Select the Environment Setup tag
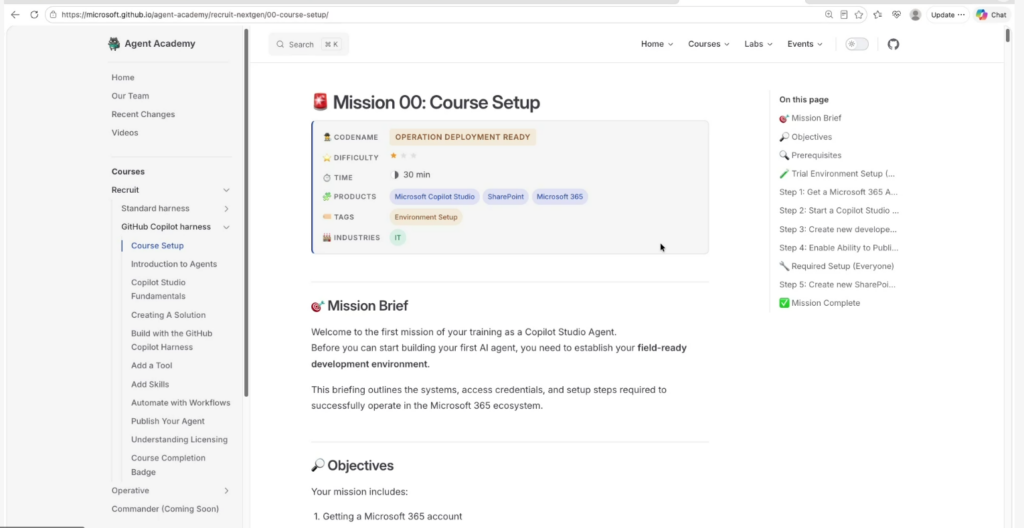The height and width of the screenshot is (528, 1024). (426, 217)
